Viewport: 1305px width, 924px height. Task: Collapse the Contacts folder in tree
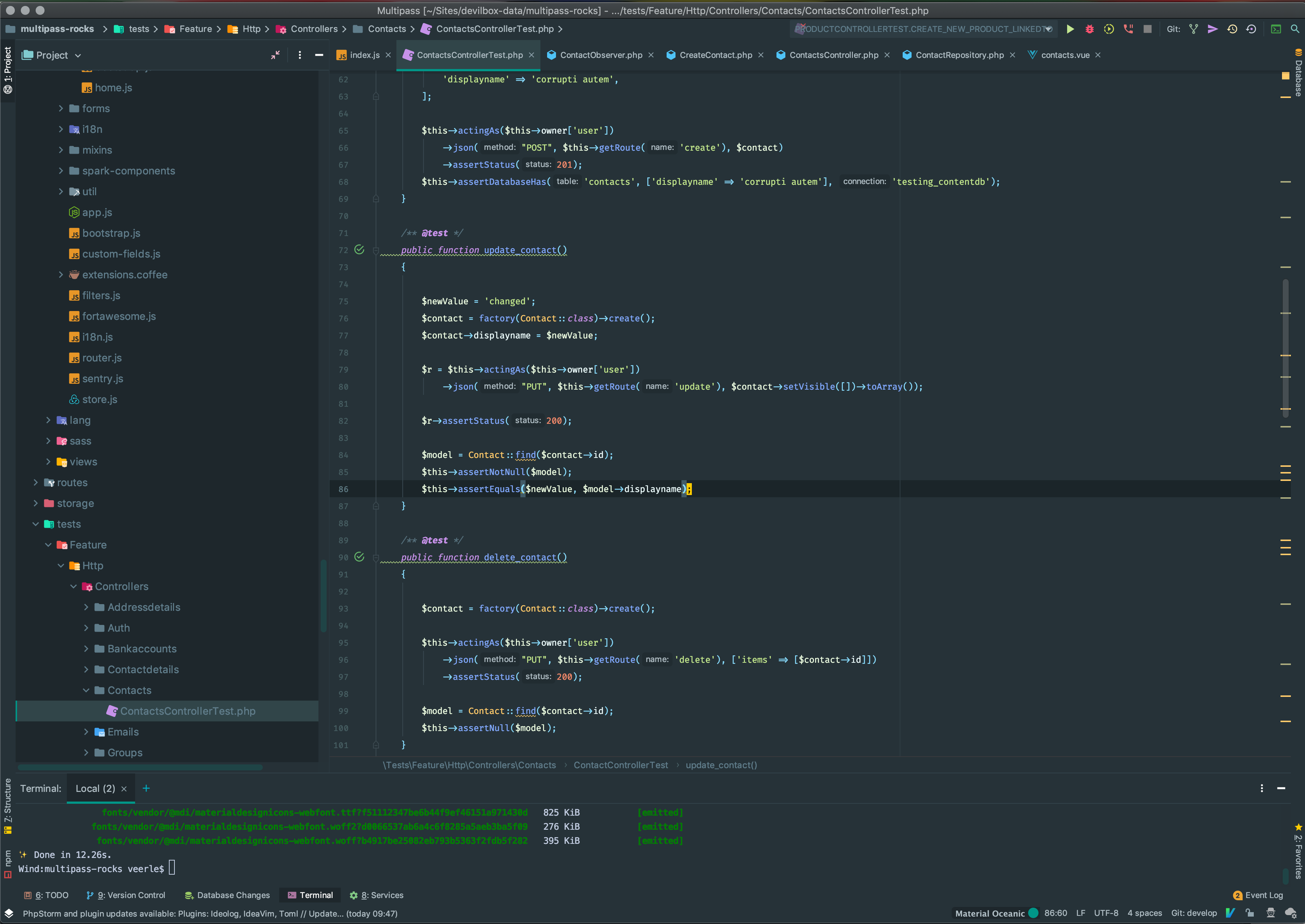[x=86, y=690]
